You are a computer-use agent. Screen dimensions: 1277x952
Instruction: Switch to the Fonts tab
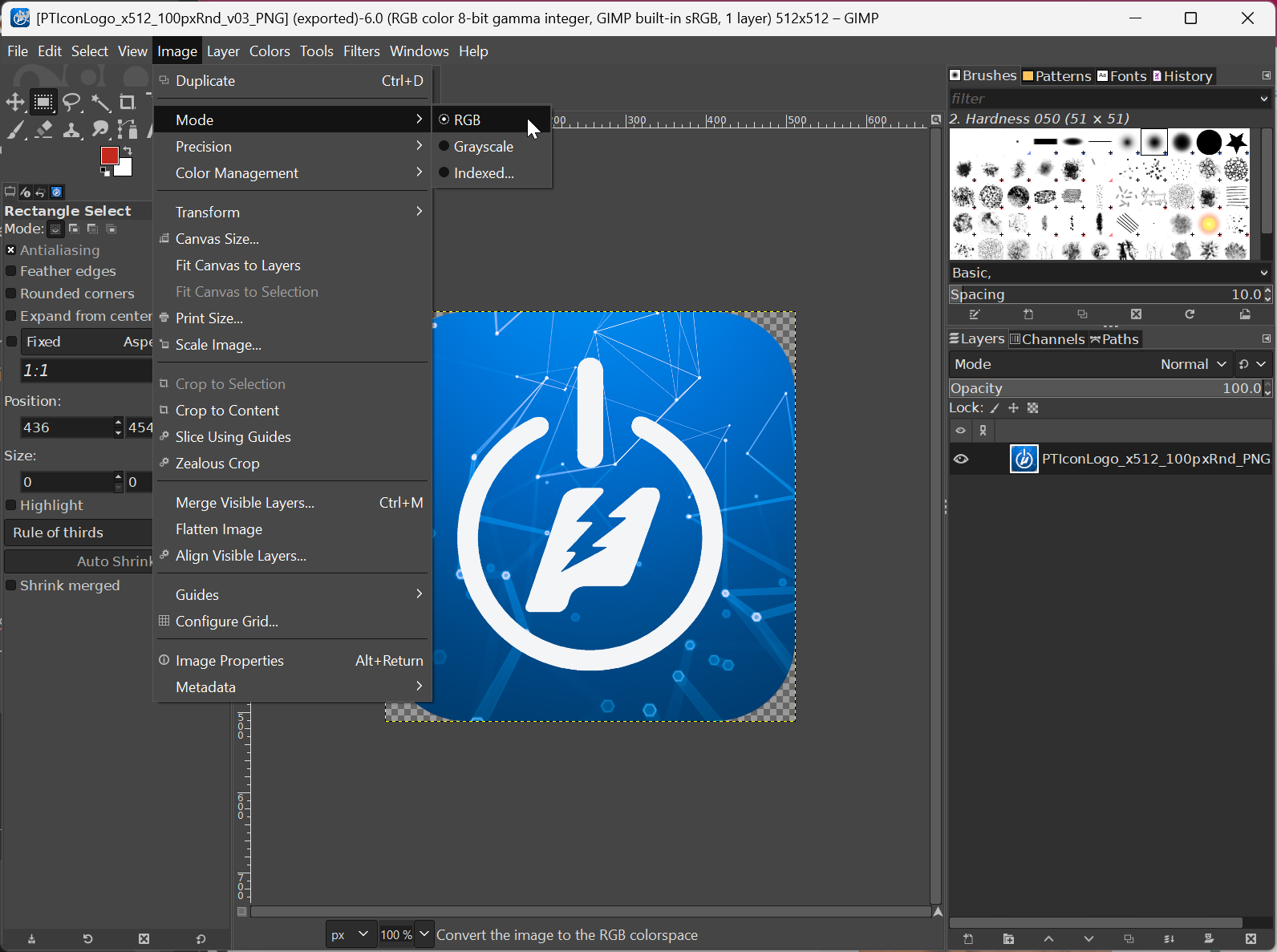pyautogui.click(x=1121, y=76)
